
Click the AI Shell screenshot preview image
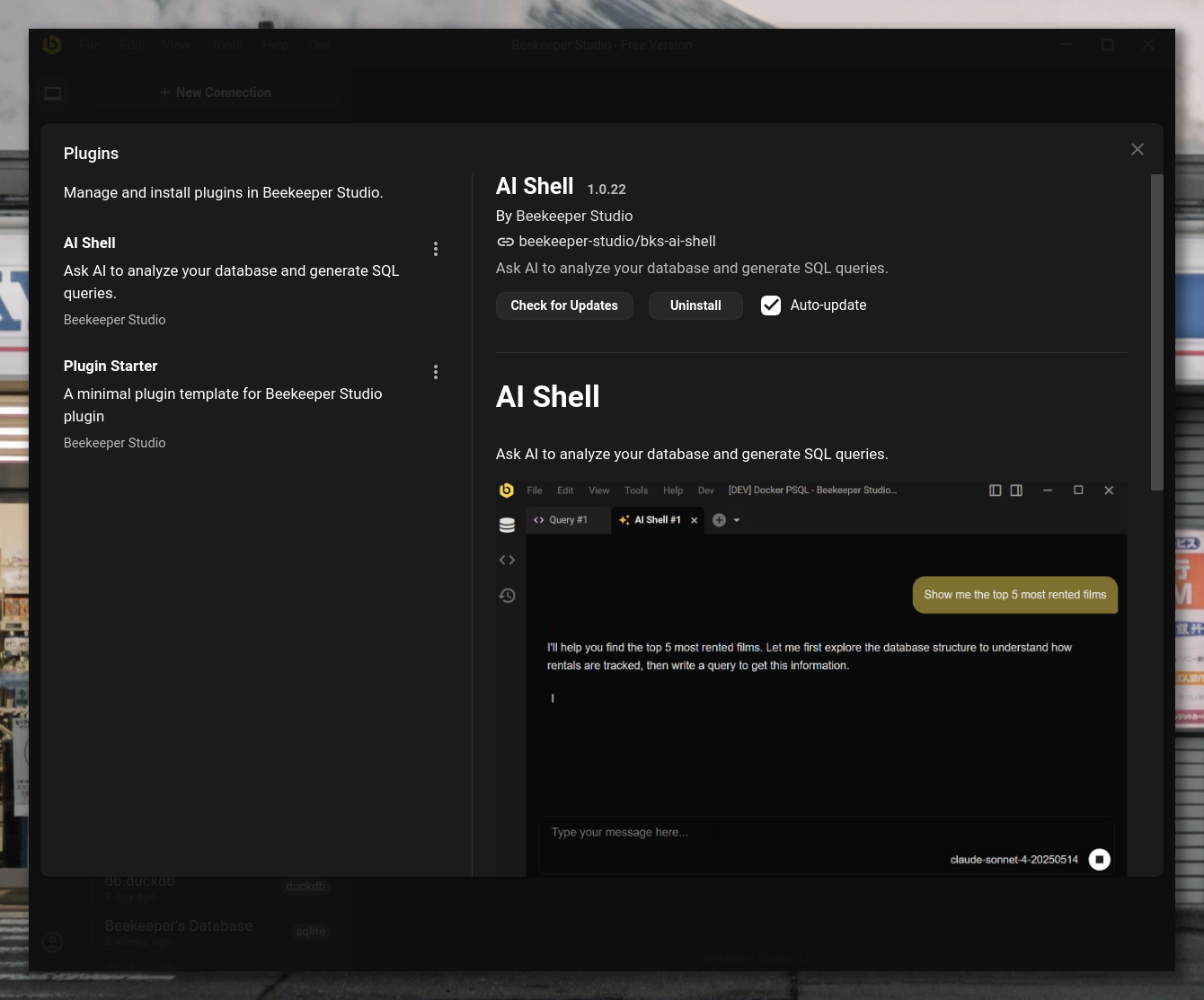[x=811, y=678]
